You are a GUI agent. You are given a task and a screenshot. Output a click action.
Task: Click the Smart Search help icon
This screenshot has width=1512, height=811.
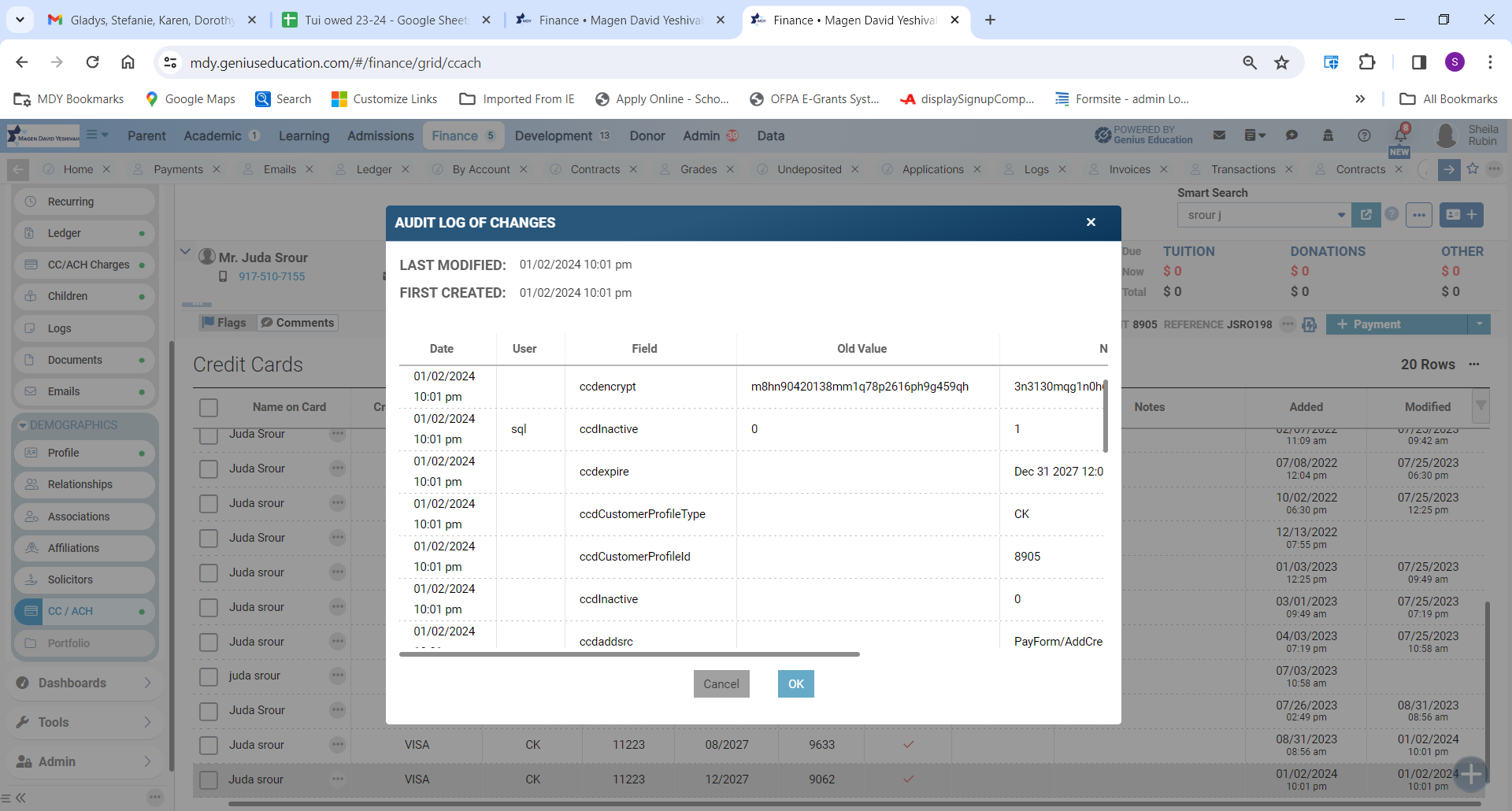[x=1392, y=214]
